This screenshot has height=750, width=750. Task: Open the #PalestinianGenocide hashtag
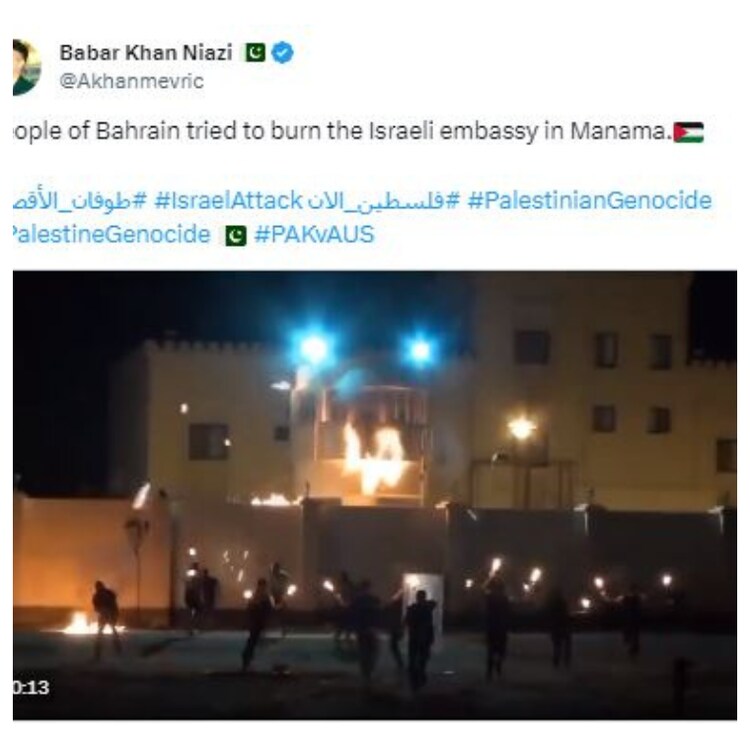pyautogui.click(x=590, y=201)
